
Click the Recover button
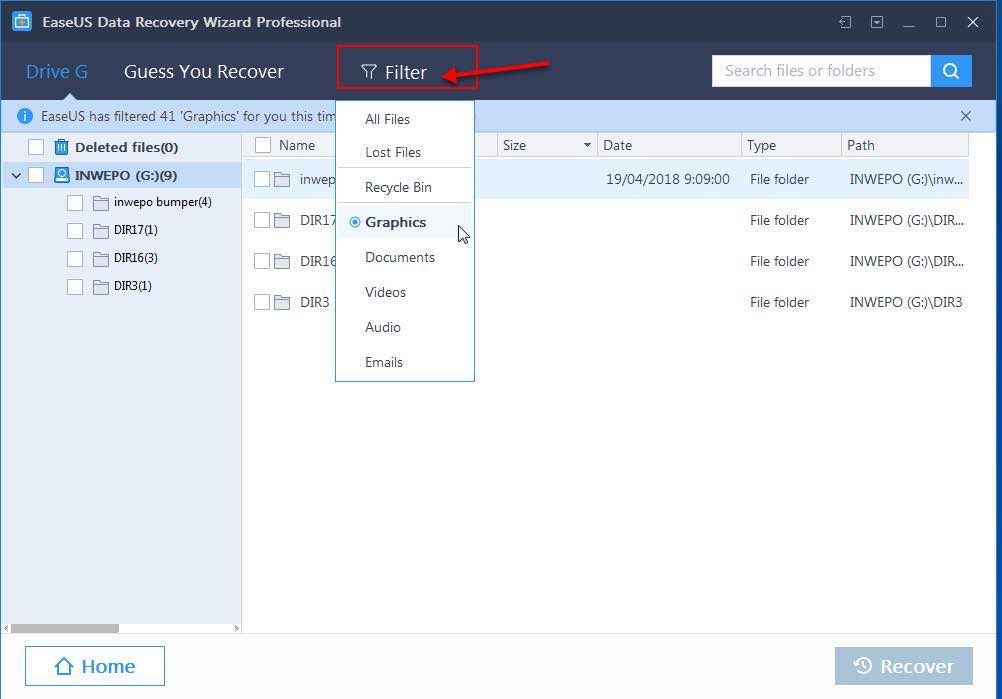[904, 666]
